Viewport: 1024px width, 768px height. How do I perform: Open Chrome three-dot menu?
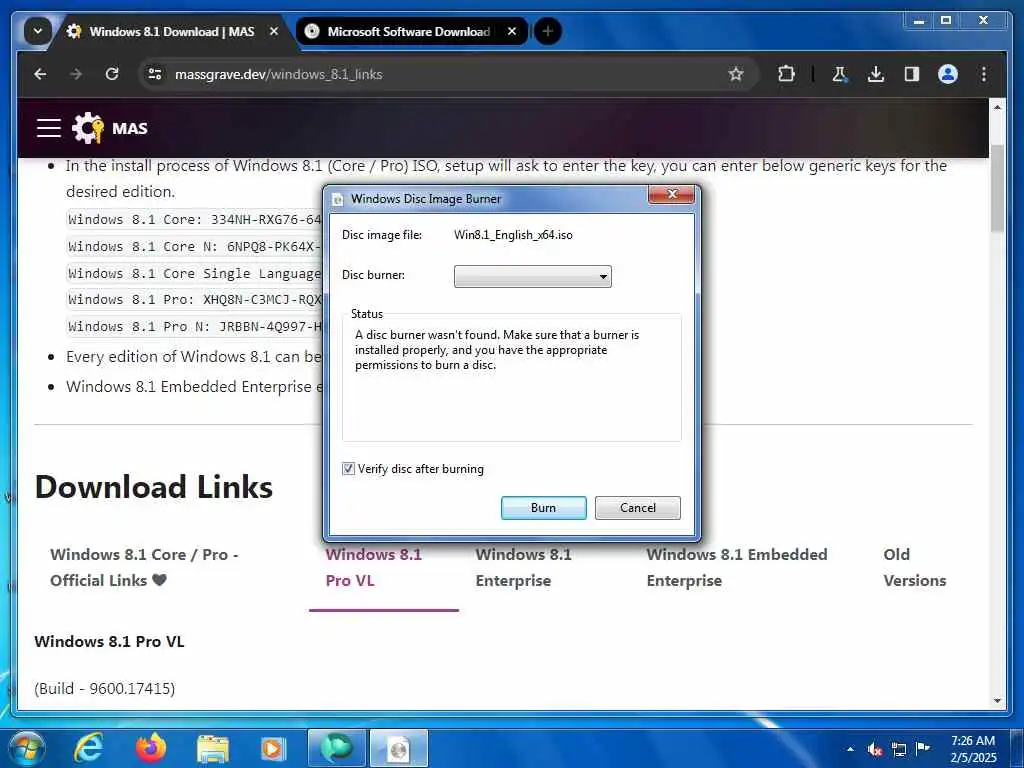984,74
